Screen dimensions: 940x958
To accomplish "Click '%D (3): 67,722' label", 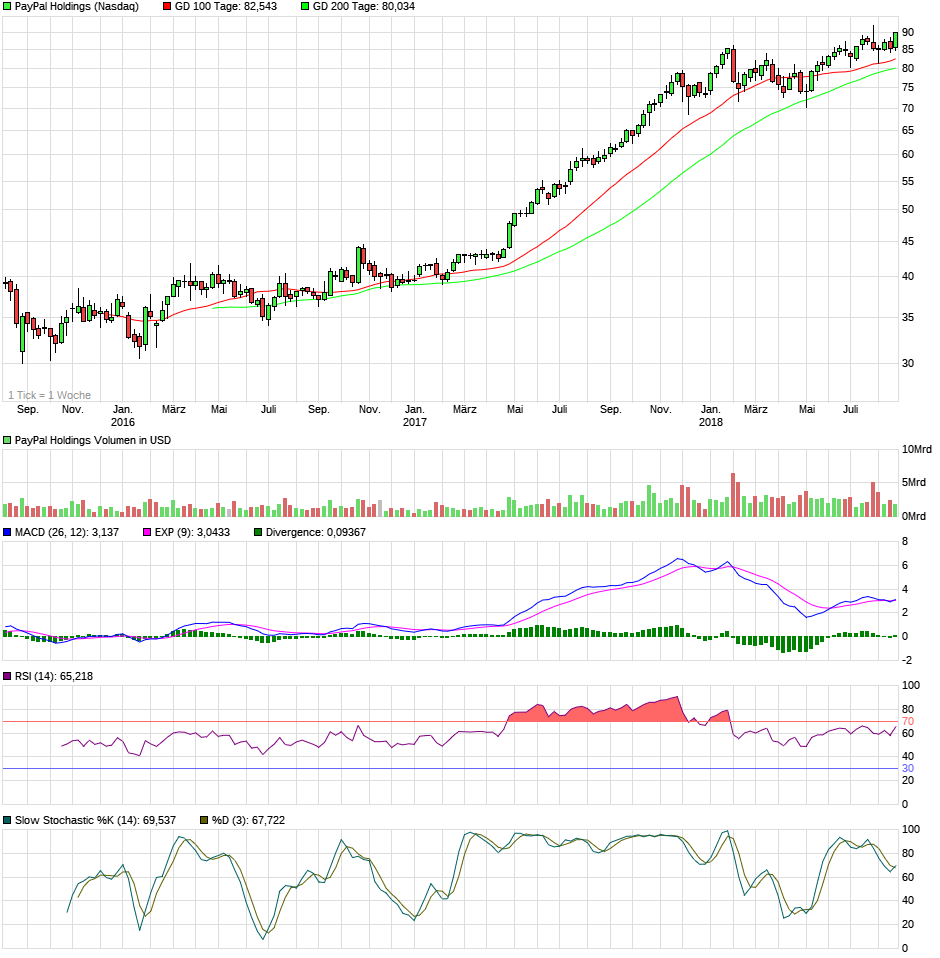I will (249, 821).
